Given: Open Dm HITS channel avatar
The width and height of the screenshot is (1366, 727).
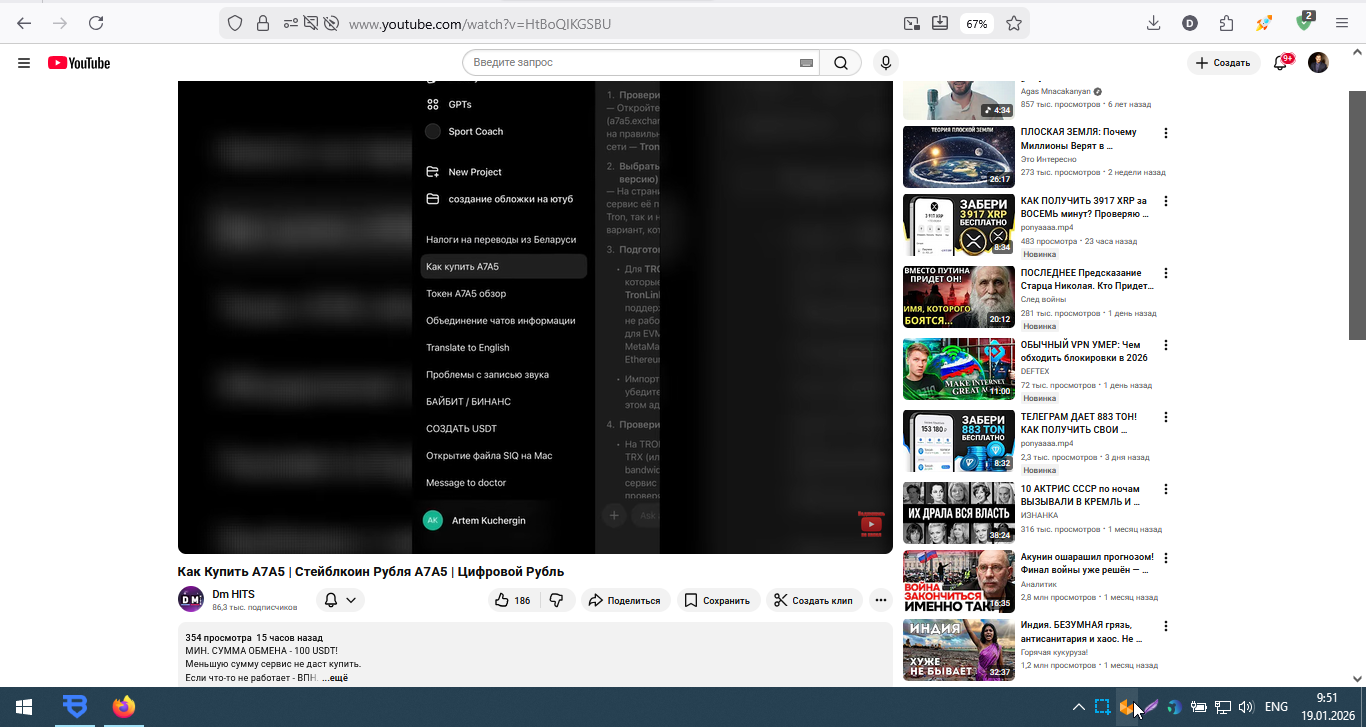Looking at the screenshot, I should (191, 600).
